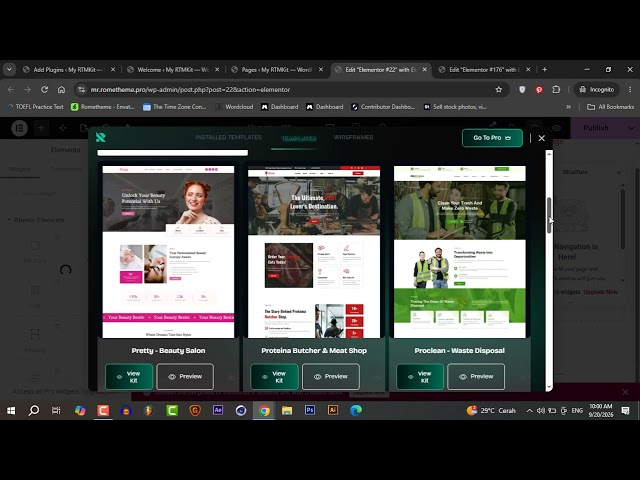Expand the hidden bookmarks chevron

[569, 107]
